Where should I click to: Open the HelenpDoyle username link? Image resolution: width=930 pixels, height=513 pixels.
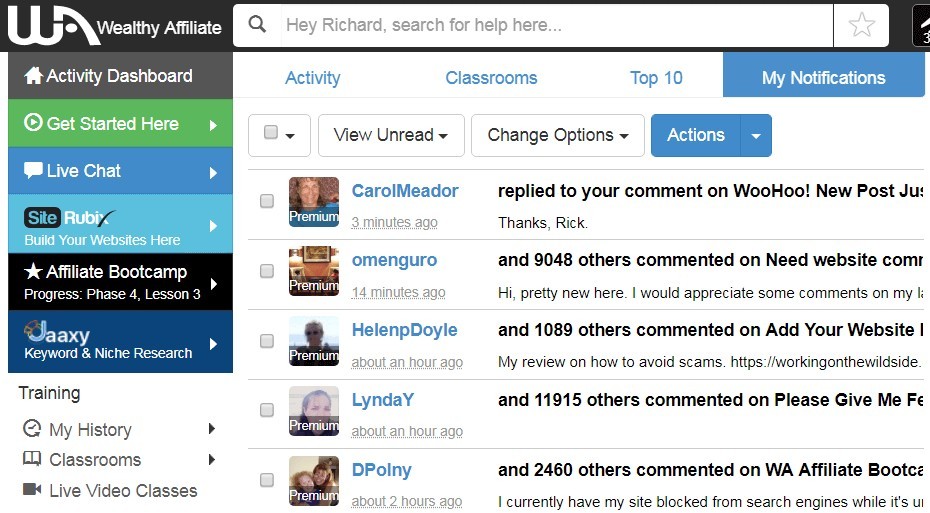click(405, 330)
